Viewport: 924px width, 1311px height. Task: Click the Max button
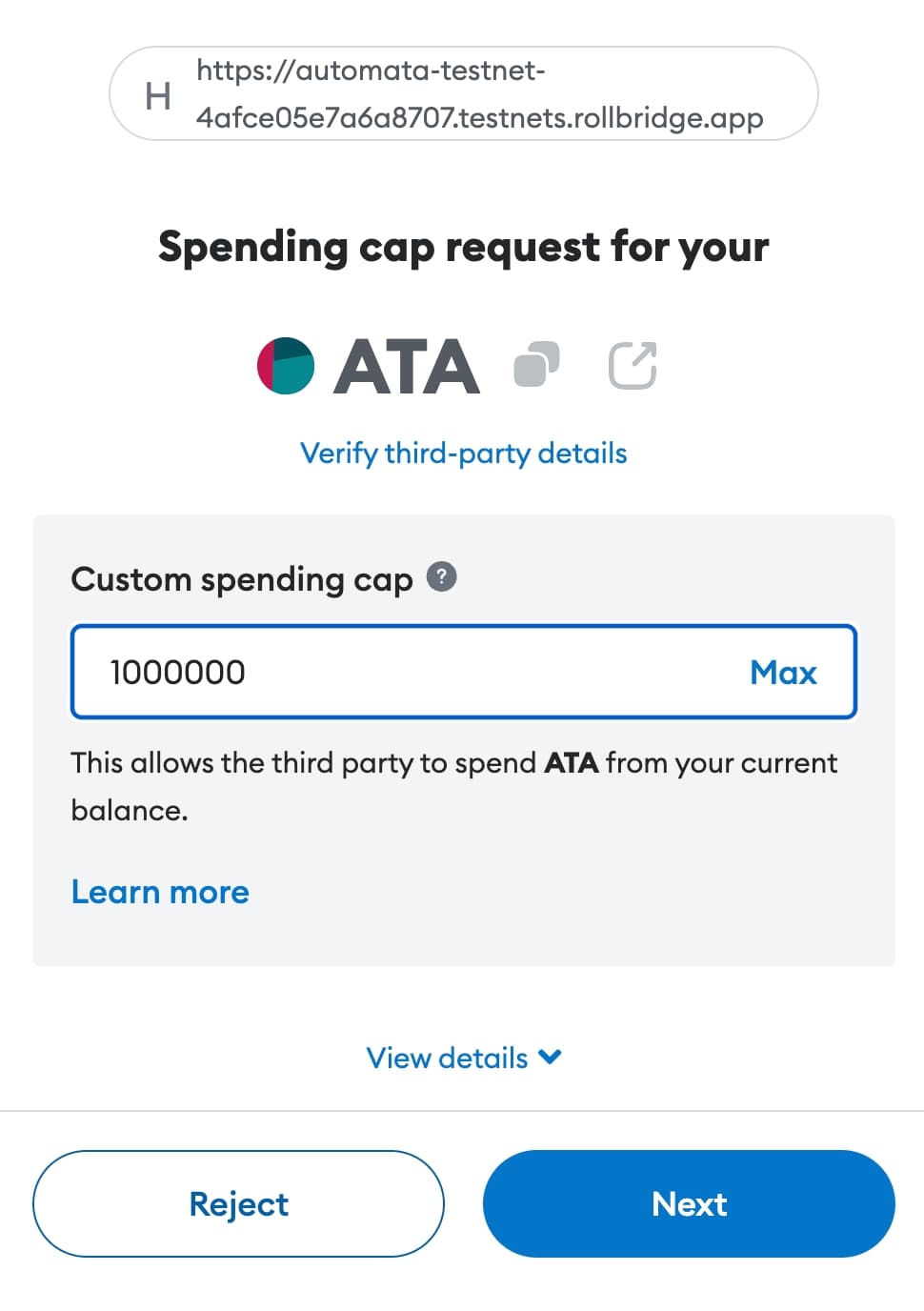point(783,673)
